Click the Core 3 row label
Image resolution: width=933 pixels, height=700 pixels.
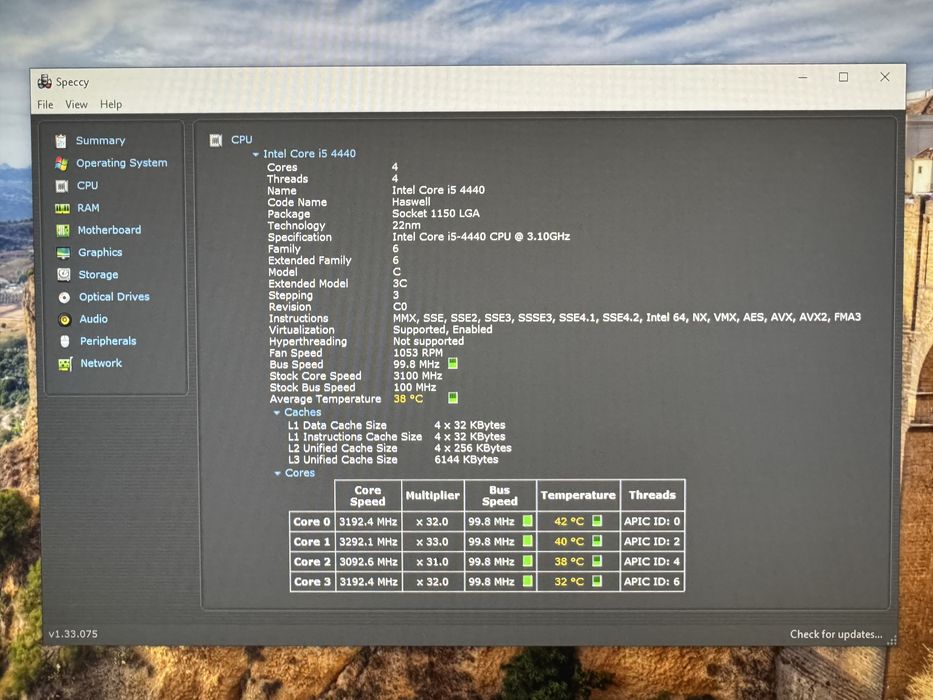(x=312, y=582)
